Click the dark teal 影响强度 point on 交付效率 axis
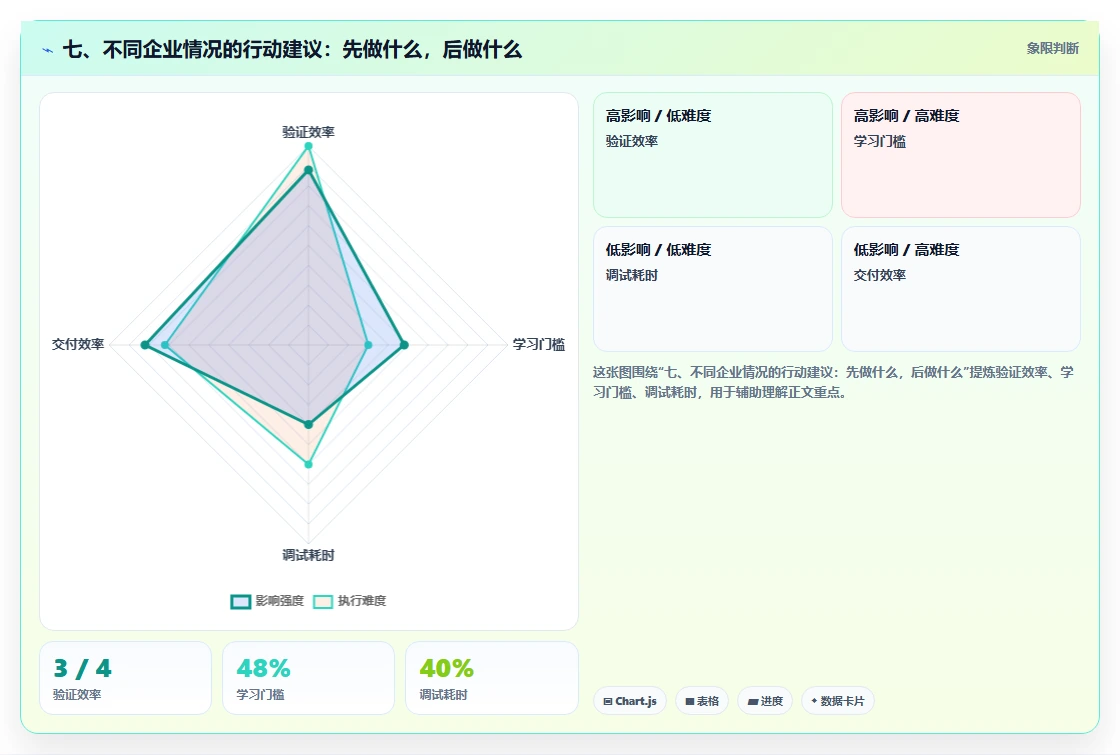 coord(145,345)
